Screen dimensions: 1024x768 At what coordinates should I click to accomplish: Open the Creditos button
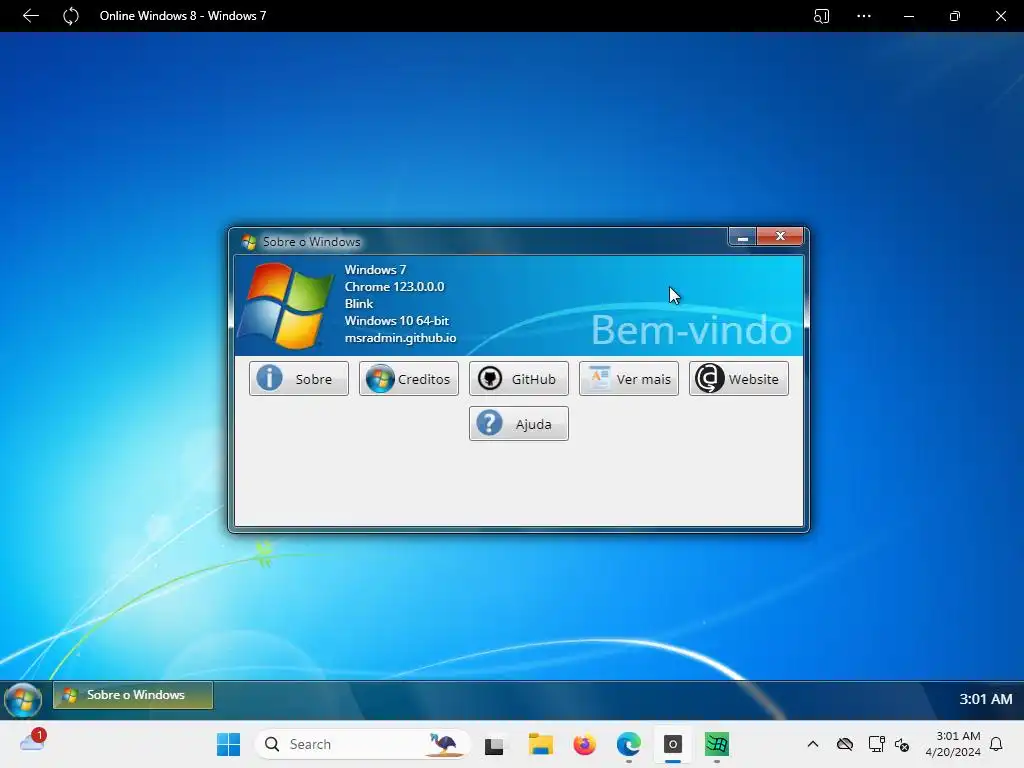(x=409, y=379)
